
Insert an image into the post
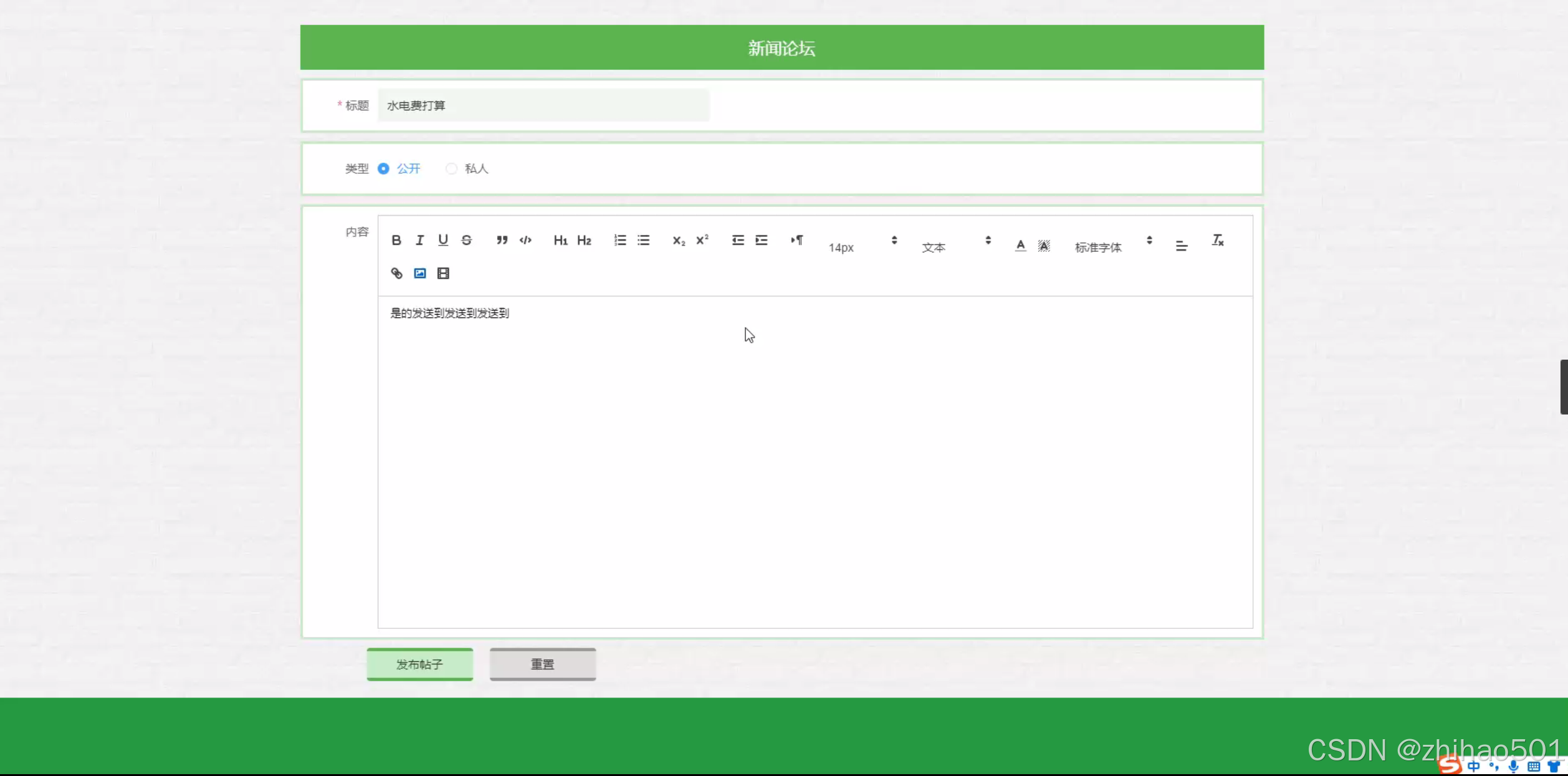point(419,273)
